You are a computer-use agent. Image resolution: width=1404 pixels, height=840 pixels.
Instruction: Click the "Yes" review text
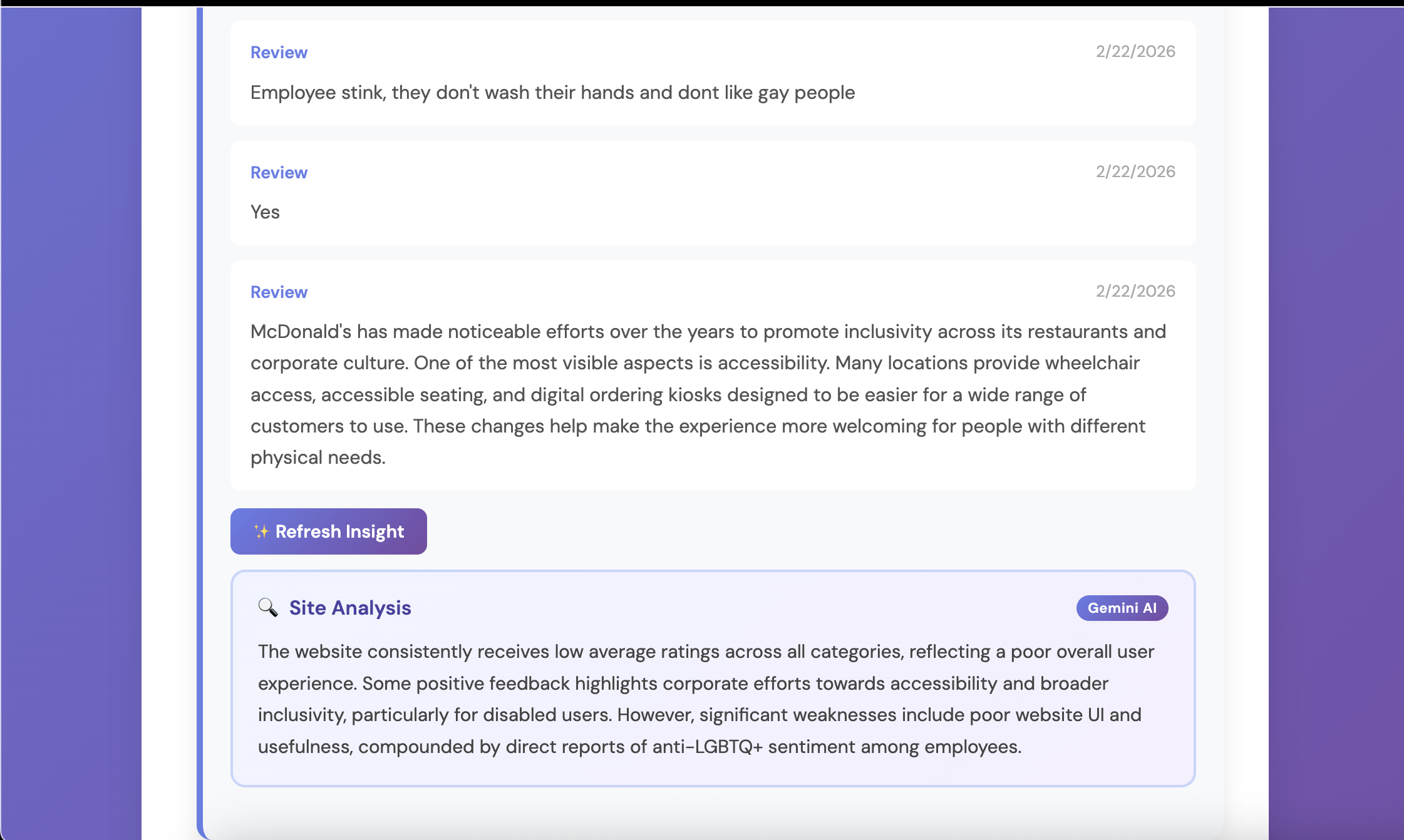(265, 212)
